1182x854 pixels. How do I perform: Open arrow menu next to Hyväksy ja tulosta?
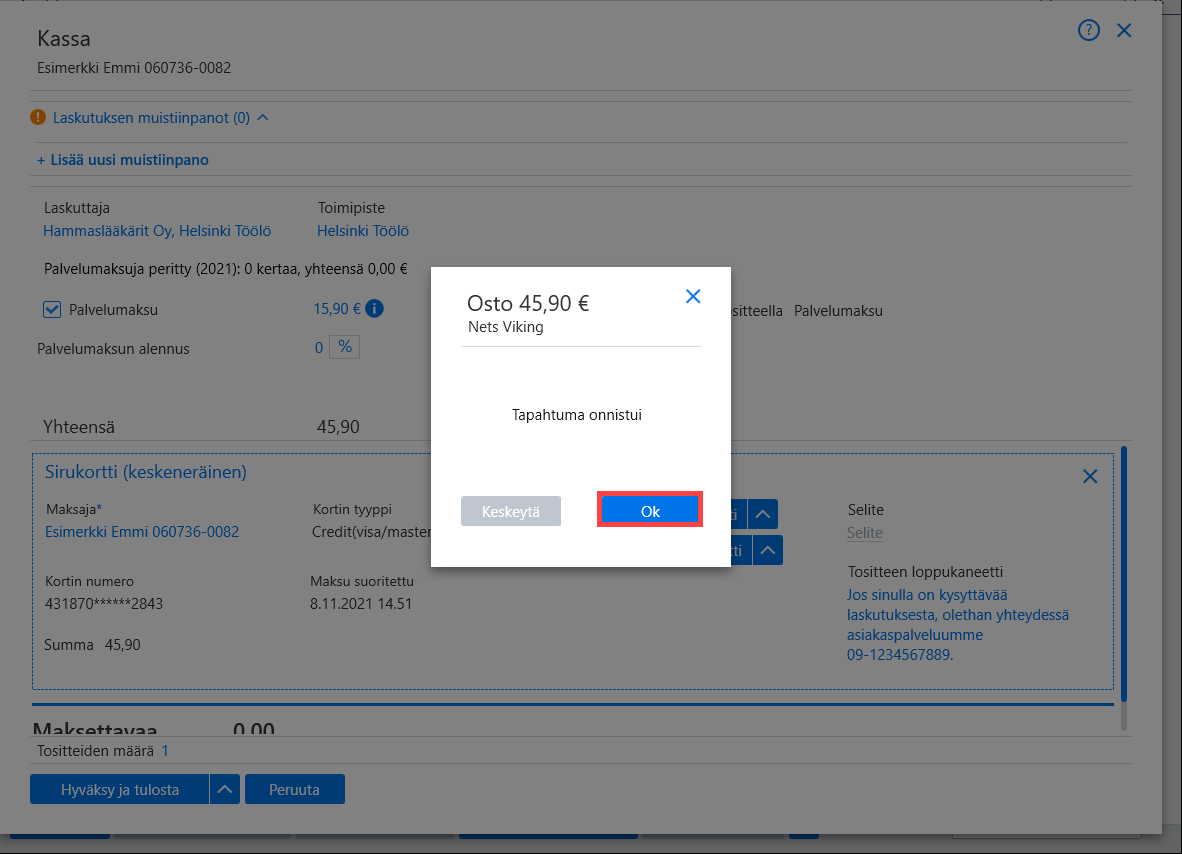pos(225,789)
